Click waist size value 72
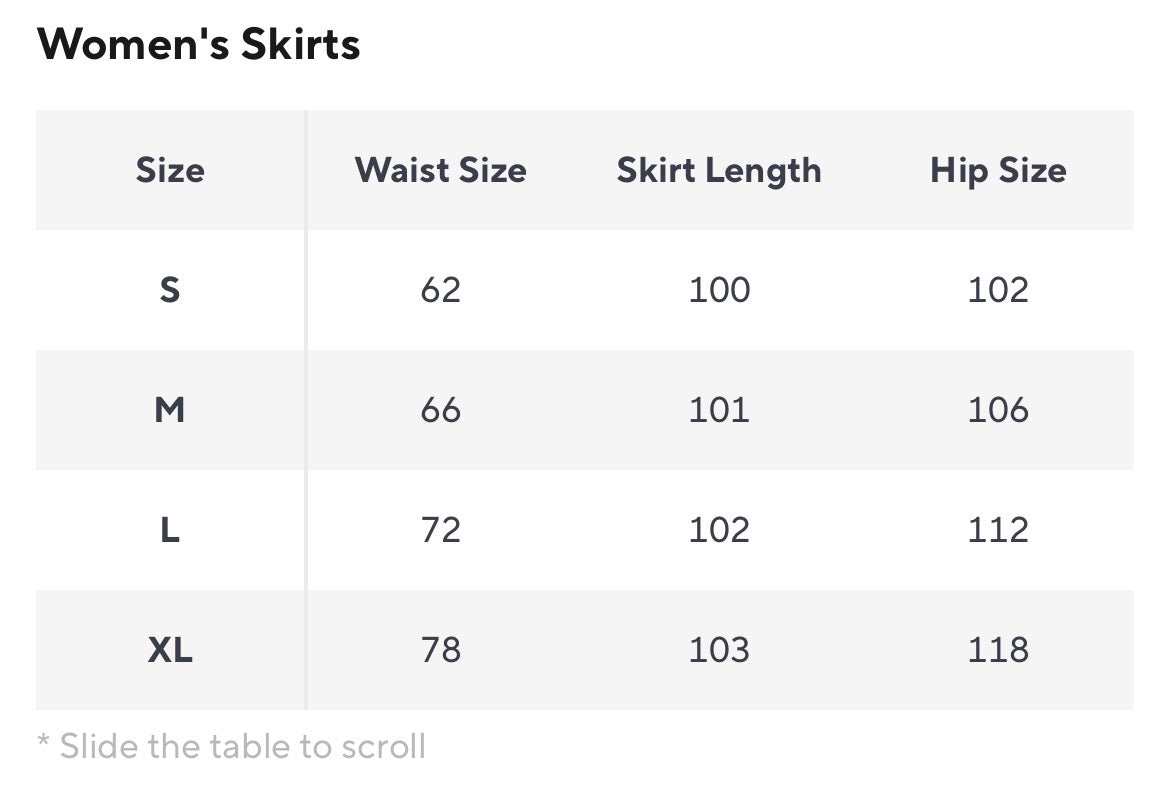Image resolution: width=1170 pixels, height=794 pixels. tap(440, 530)
